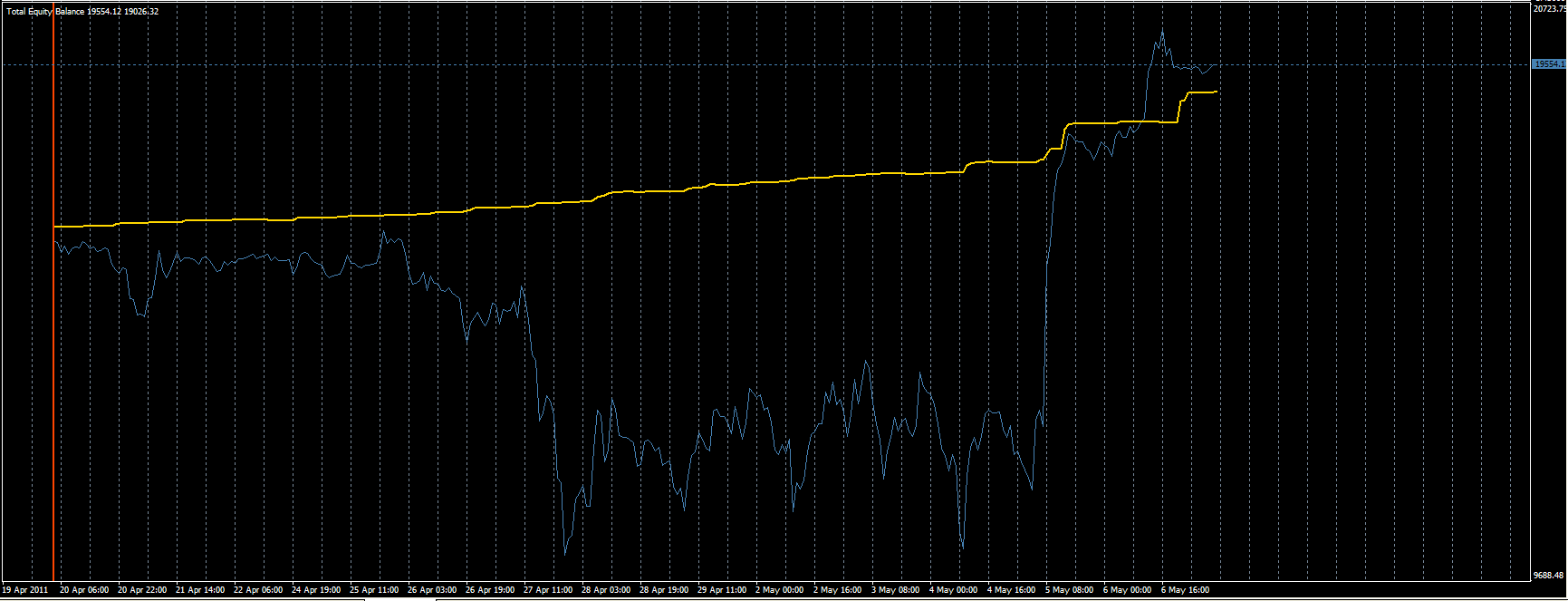Click the 26 Apr 19:00 time label
The width and height of the screenshot is (1568, 601).
coord(490,590)
